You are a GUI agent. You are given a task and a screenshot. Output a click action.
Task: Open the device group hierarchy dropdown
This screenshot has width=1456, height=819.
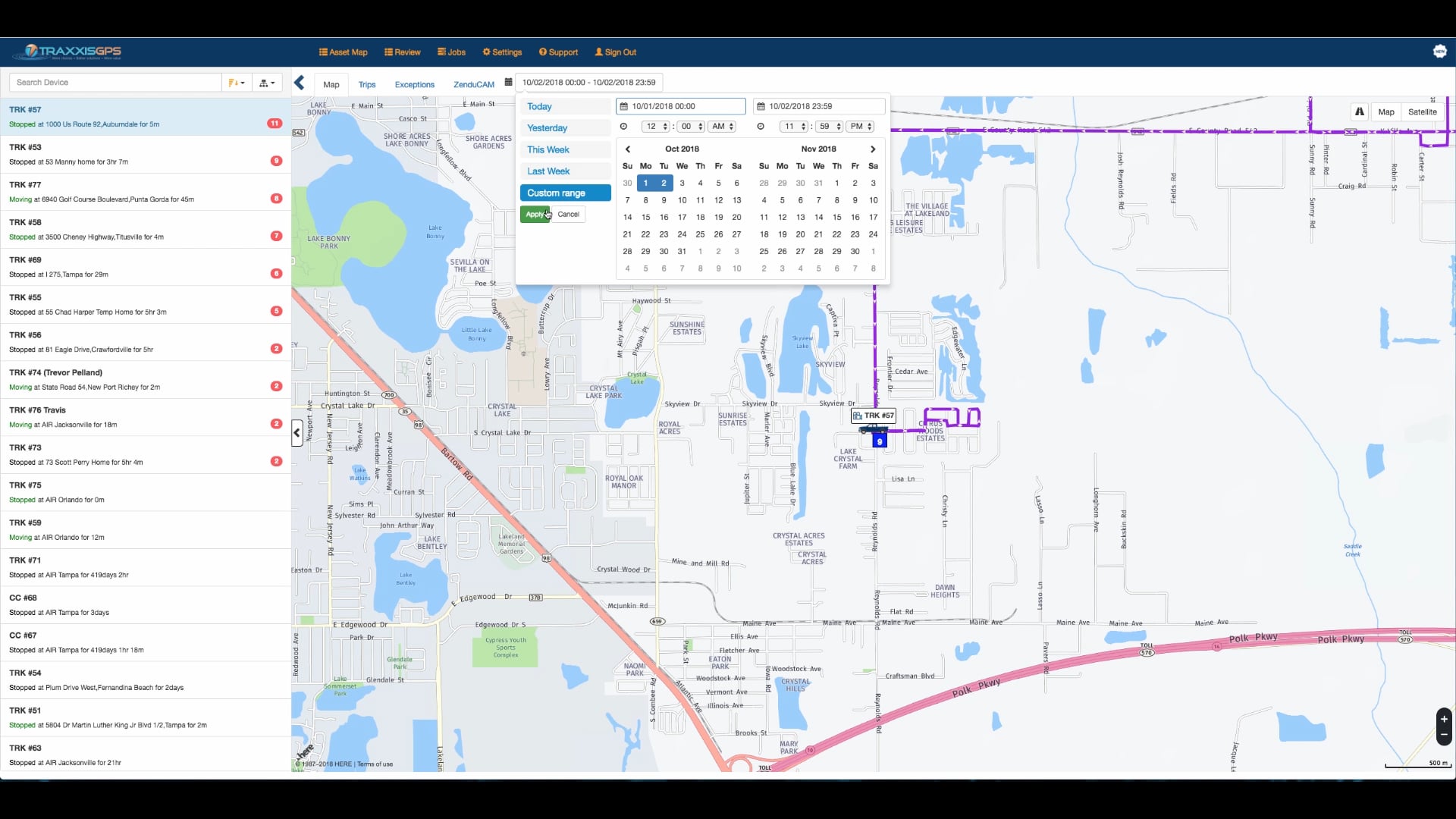click(267, 83)
